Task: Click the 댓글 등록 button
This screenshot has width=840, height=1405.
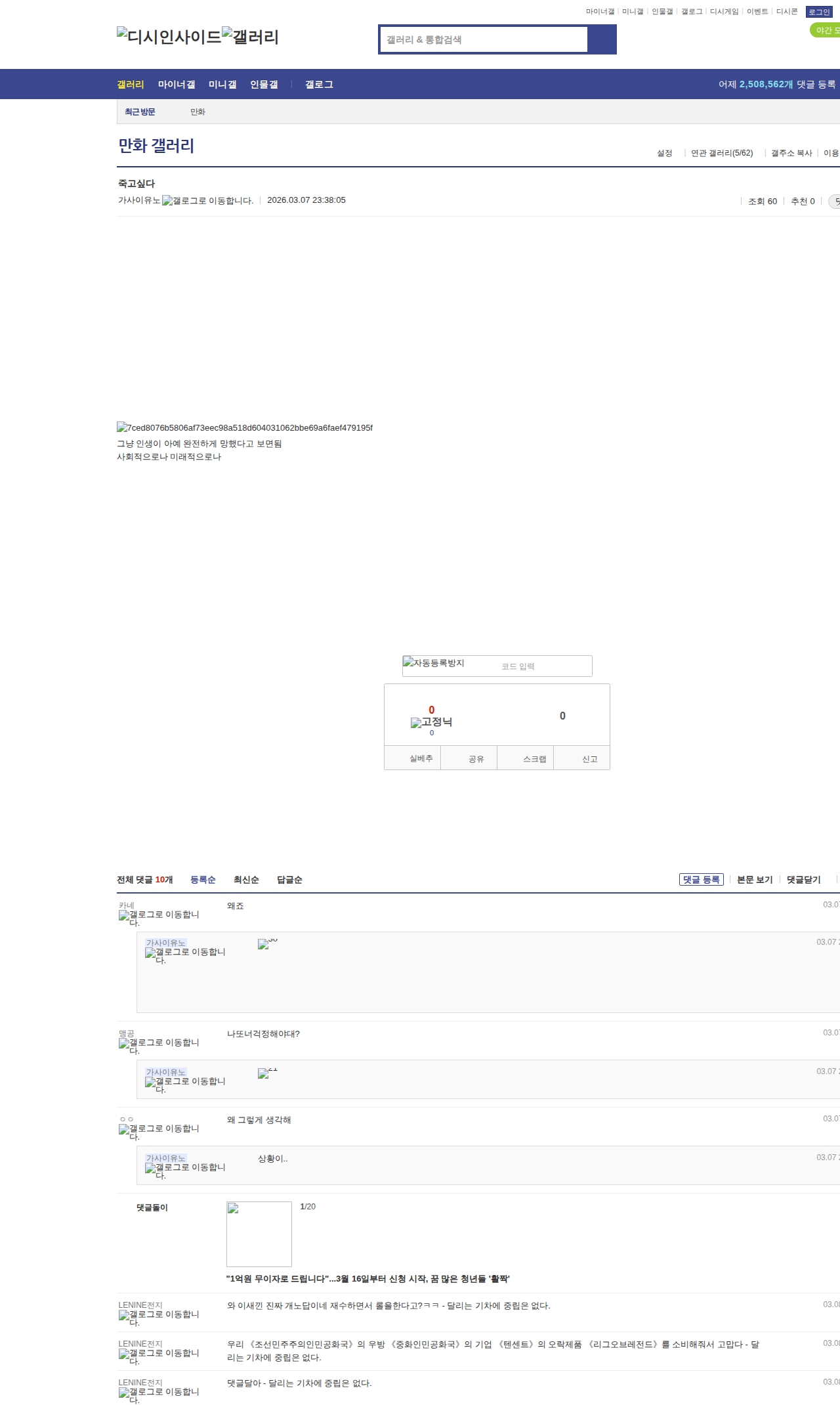Action: pos(702,880)
